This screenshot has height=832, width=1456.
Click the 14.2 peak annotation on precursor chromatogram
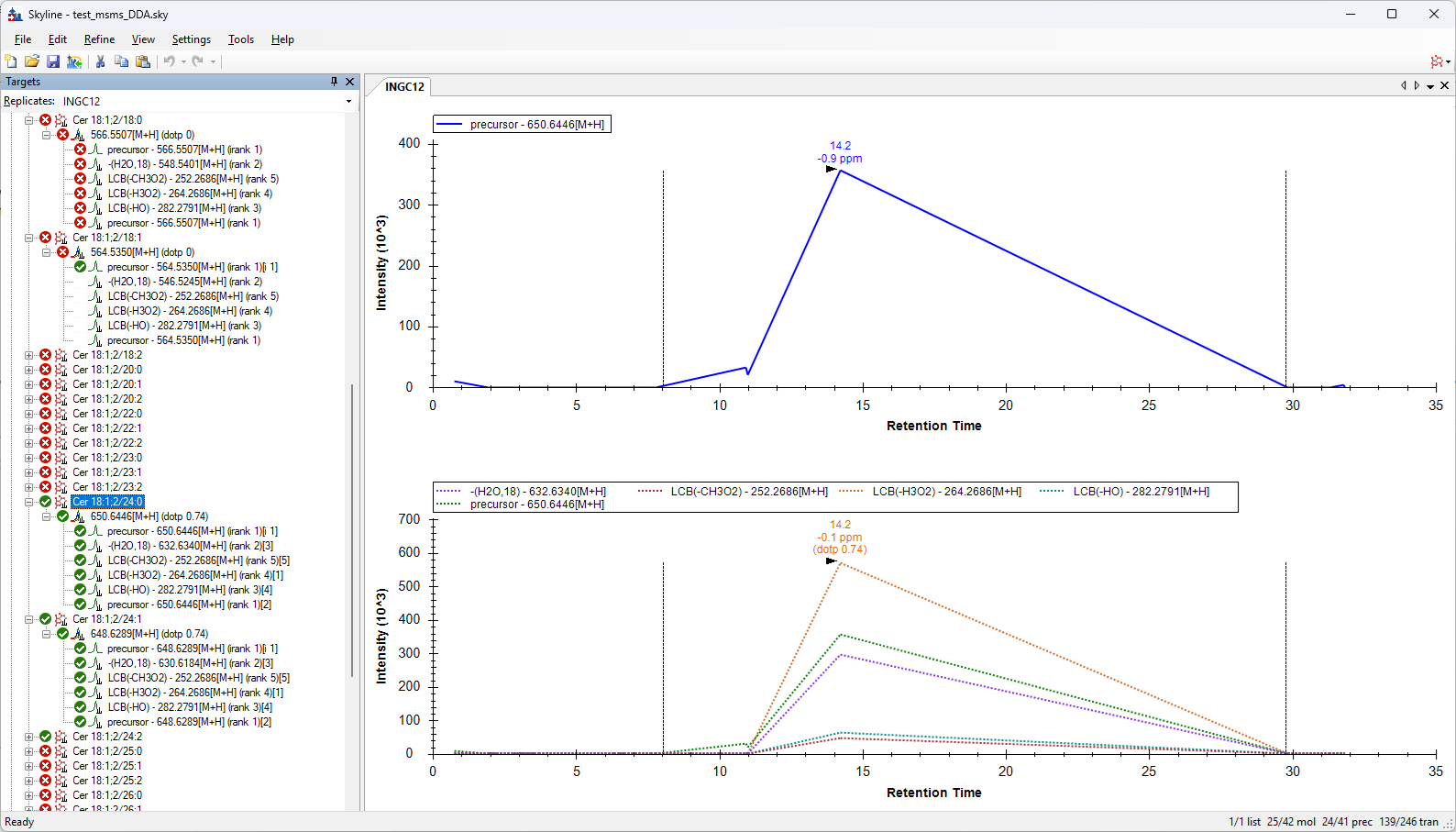coord(840,146)
